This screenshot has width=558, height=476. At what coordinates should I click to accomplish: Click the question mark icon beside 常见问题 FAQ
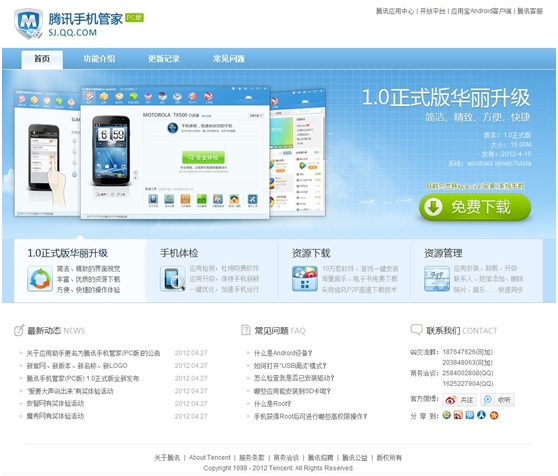pyautogui.click(x=246, y=330)
